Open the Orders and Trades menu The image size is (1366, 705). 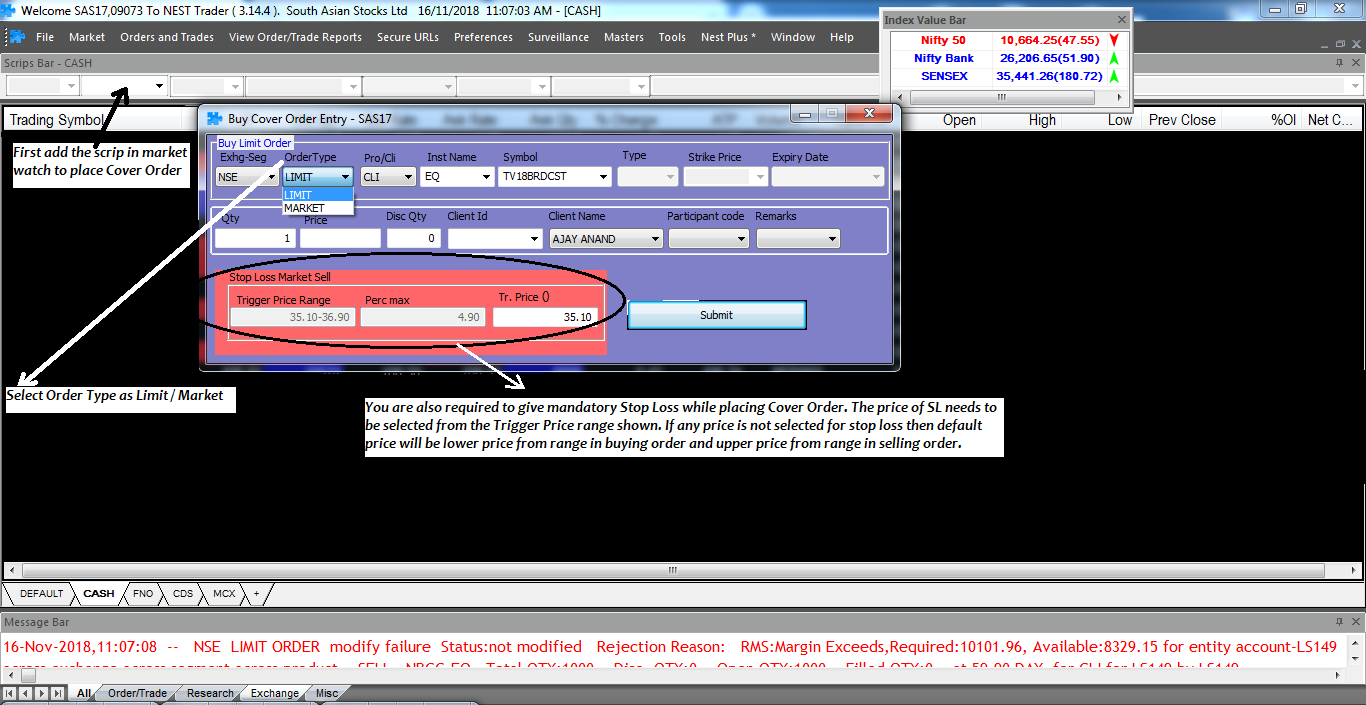[x=167, y=37]
